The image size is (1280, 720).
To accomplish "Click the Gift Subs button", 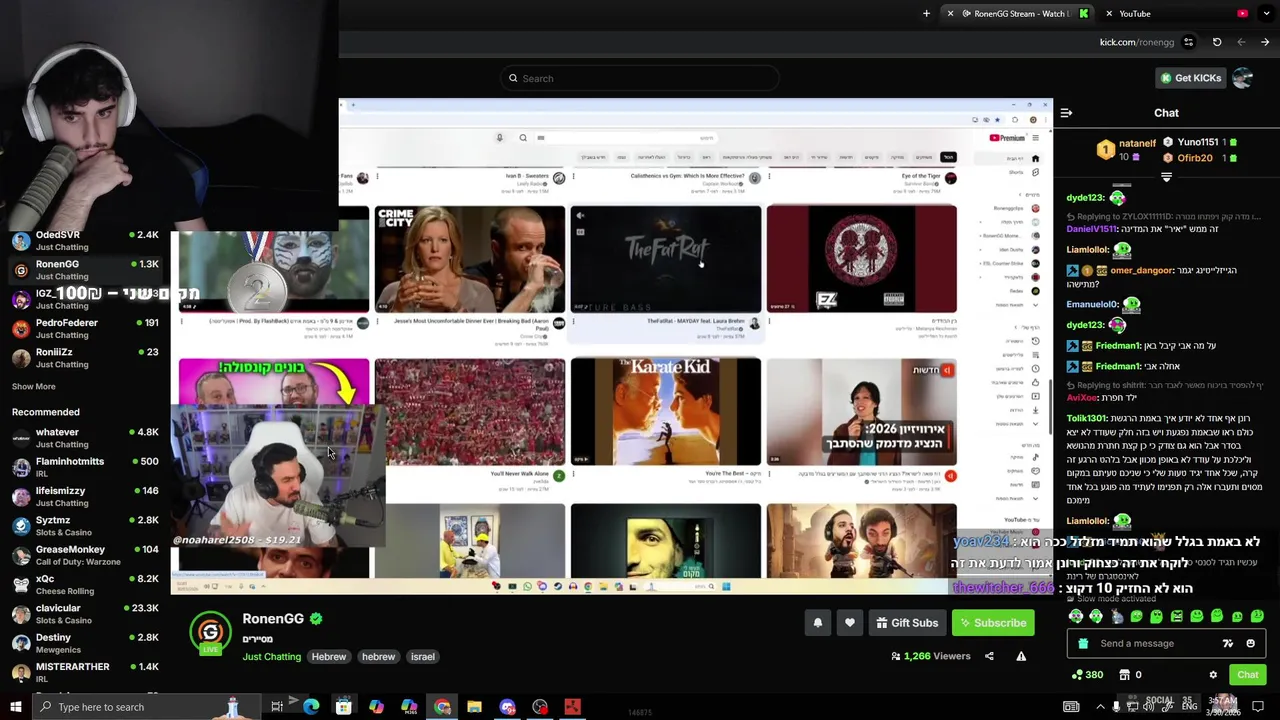I will coord(907,623).
